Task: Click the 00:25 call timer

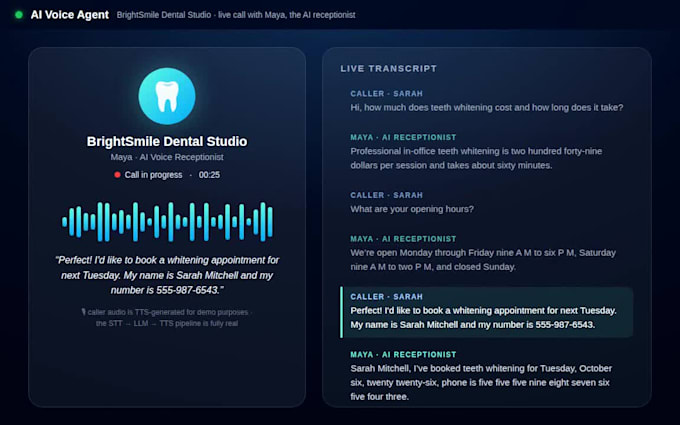Action: pos(209,175)
